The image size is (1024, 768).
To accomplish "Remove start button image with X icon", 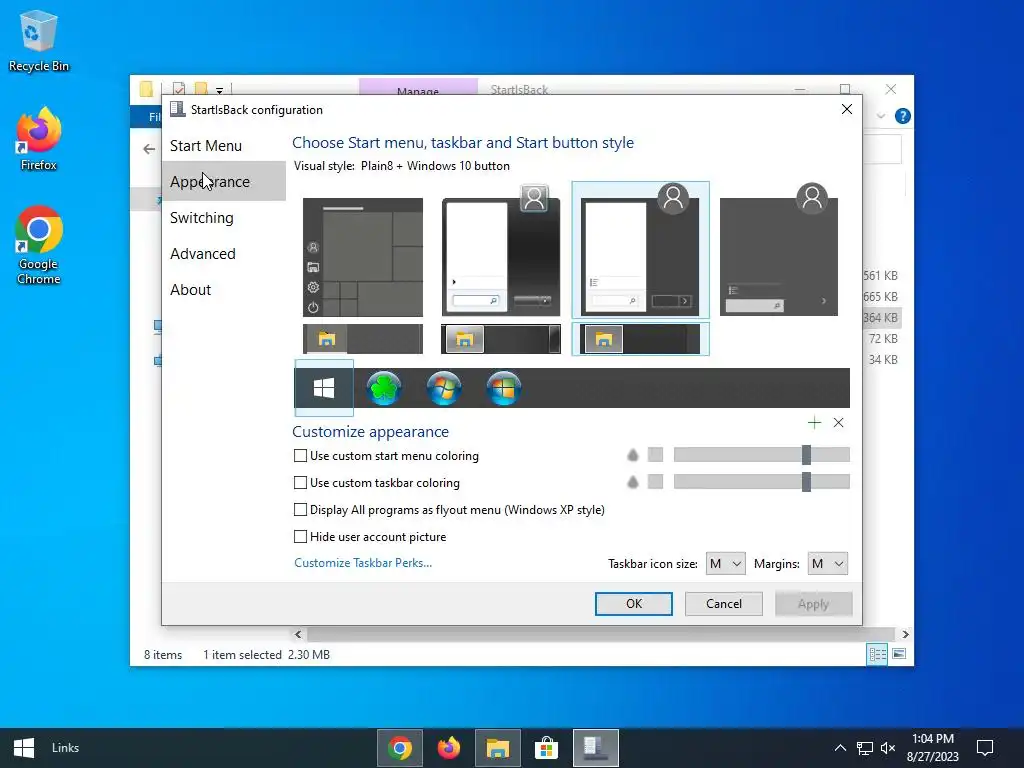I will pyautogui.click(x=839, y=423).
